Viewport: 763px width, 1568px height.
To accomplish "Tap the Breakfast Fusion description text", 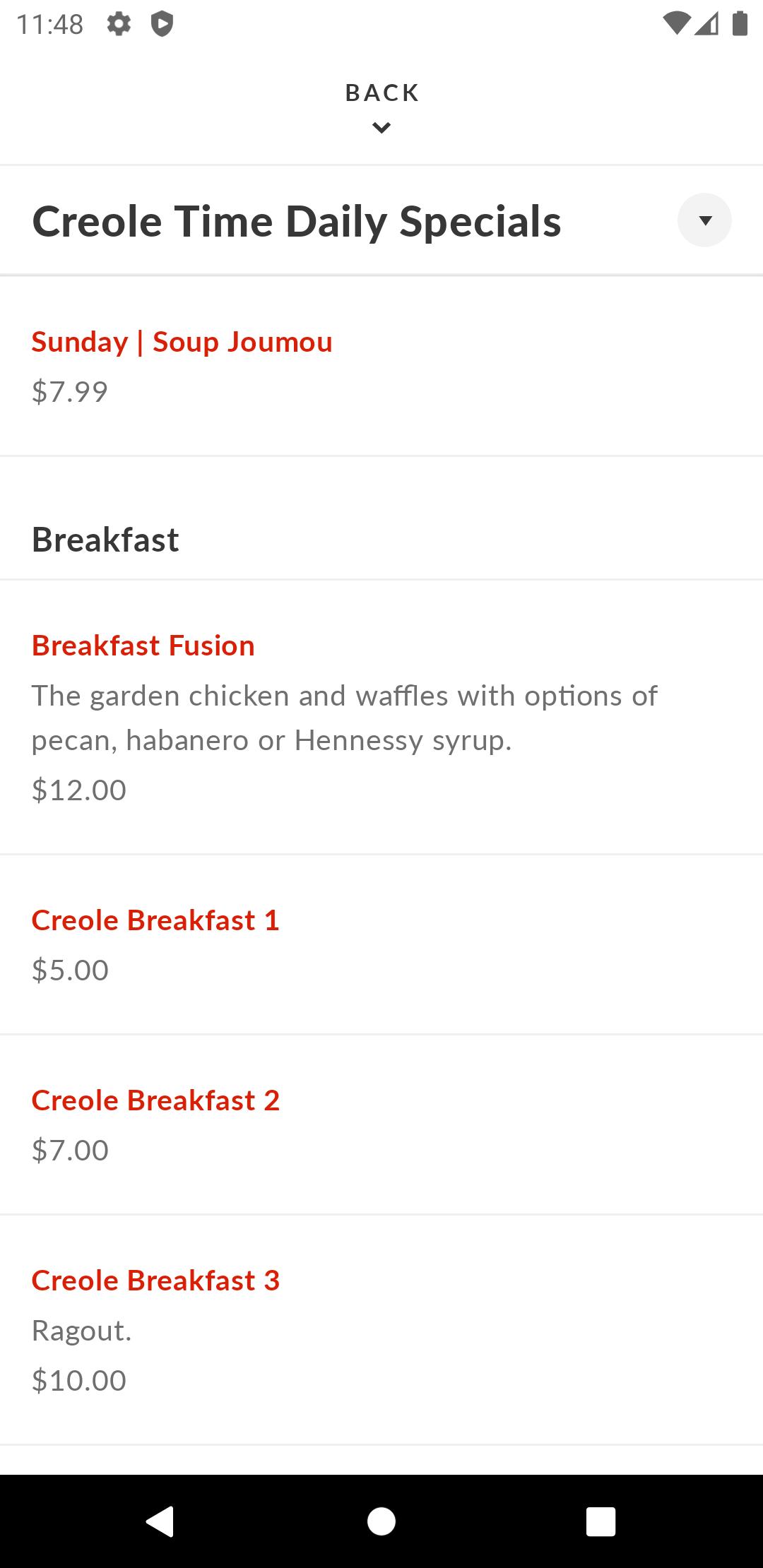I will tap(345, 718).
